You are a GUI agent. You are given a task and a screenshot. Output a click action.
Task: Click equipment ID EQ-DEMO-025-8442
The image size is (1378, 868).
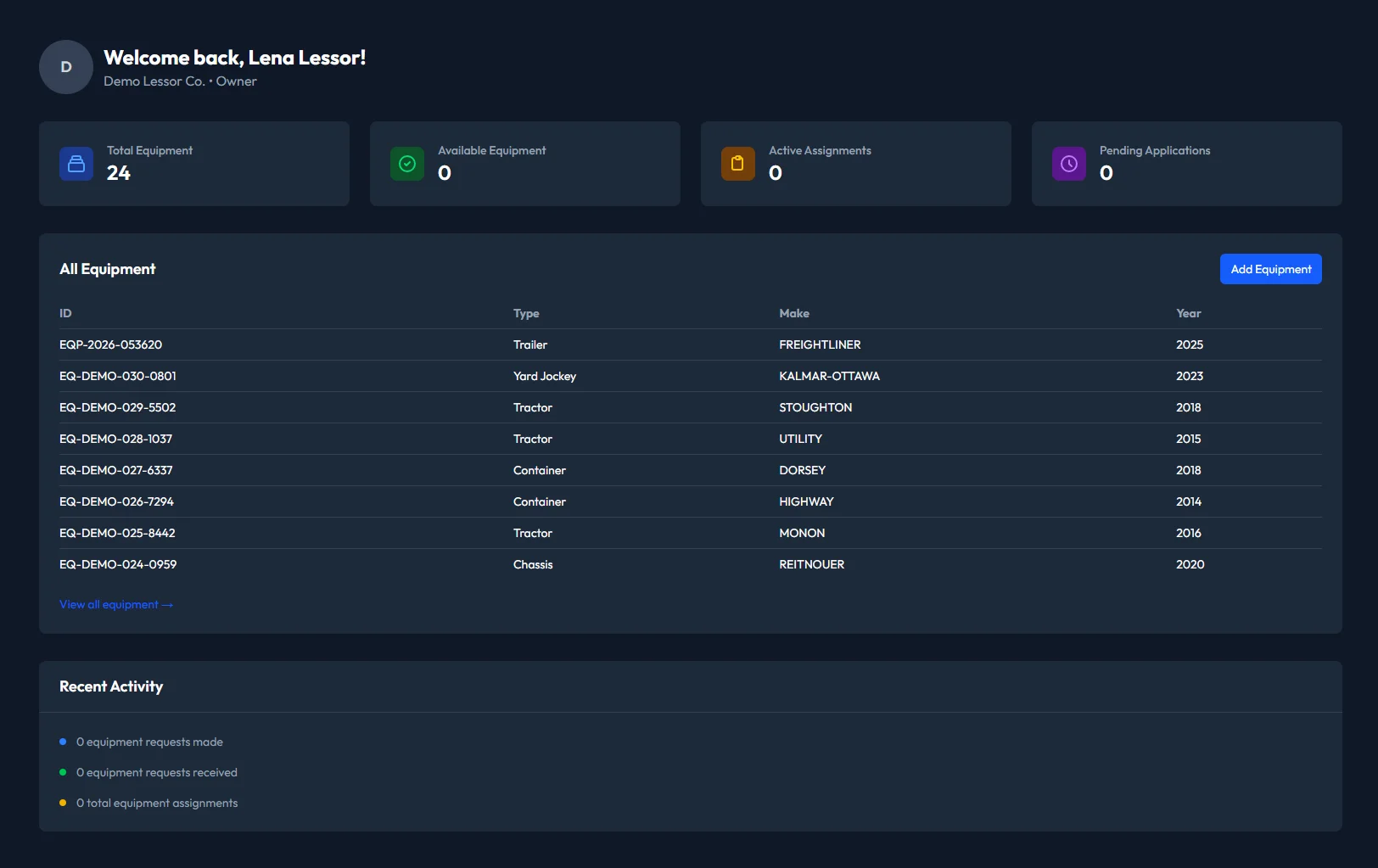(117, 533)
